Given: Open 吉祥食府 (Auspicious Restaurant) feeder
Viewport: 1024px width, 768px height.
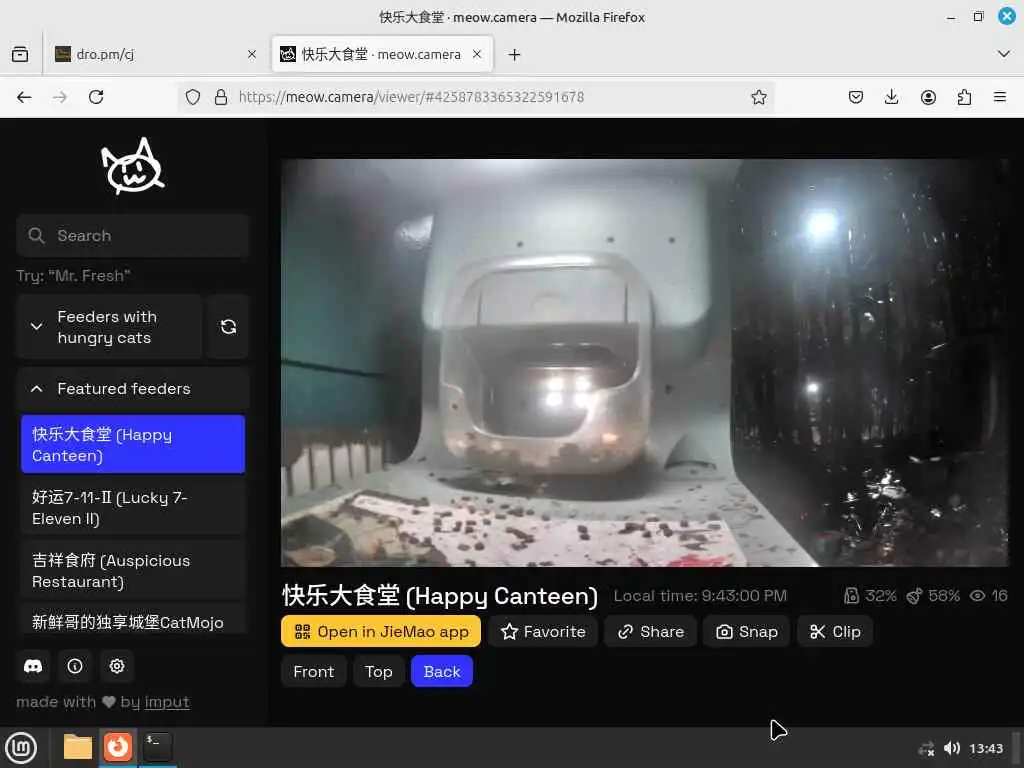Looking at the screenshot, I should tap(133, 571).
